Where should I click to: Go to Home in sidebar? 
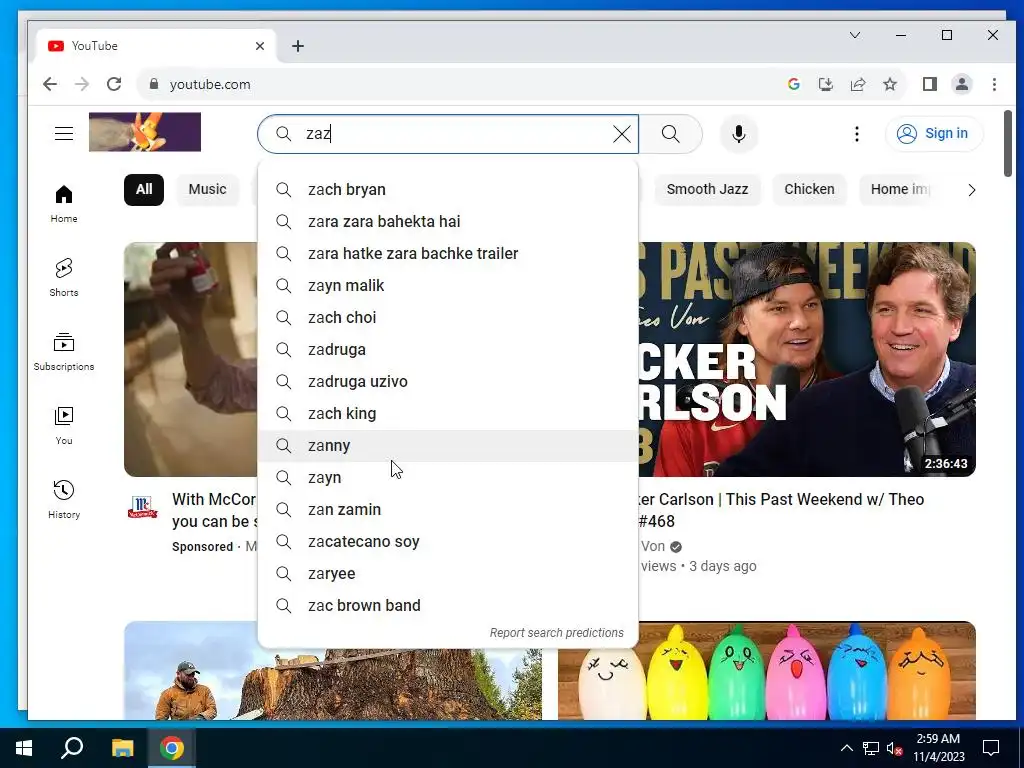64,204
